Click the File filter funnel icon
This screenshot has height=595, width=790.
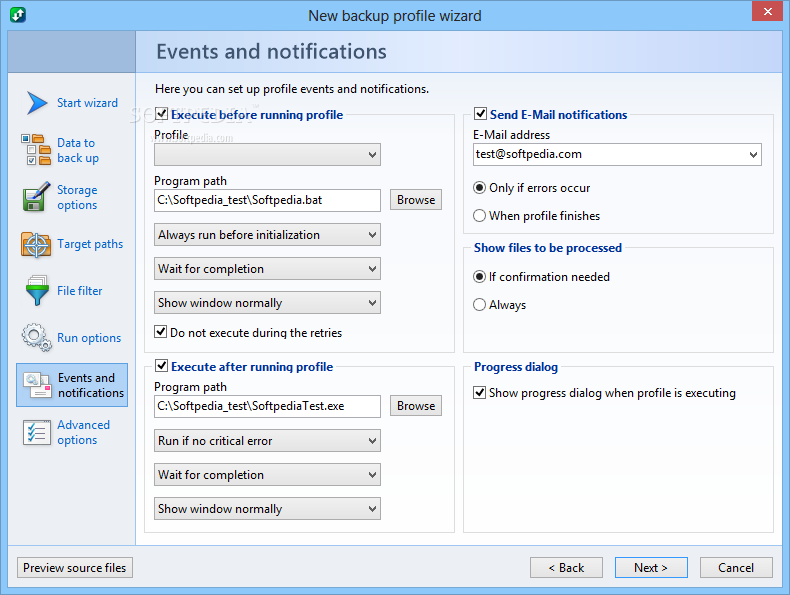pos(37,291)
